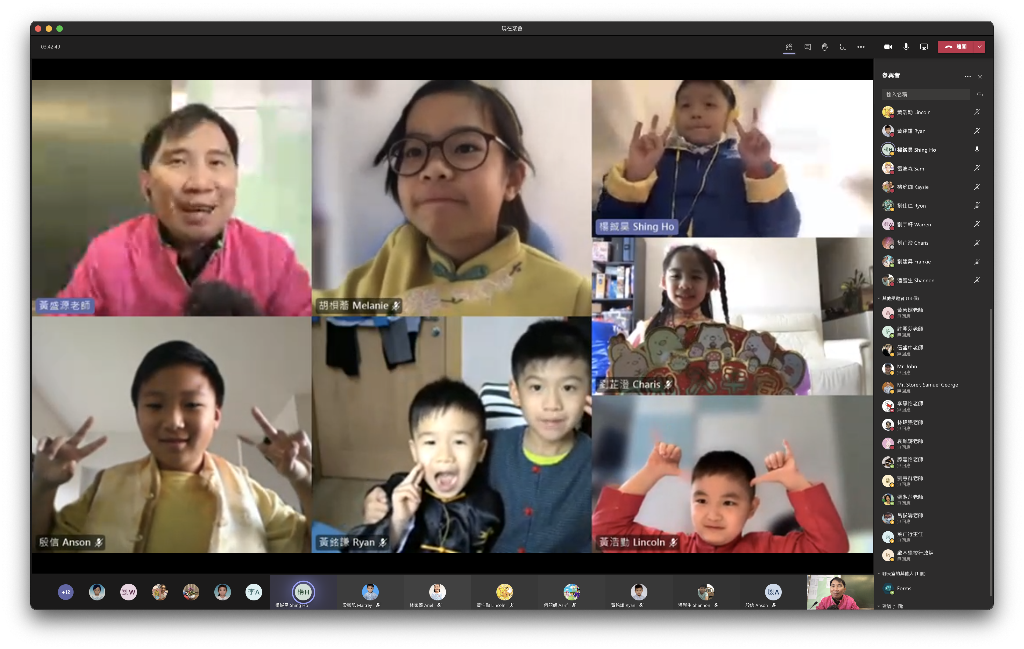Screen dimensions: 1024x649
Task: Click the meeting duration timer
Action: click(50, 47)
